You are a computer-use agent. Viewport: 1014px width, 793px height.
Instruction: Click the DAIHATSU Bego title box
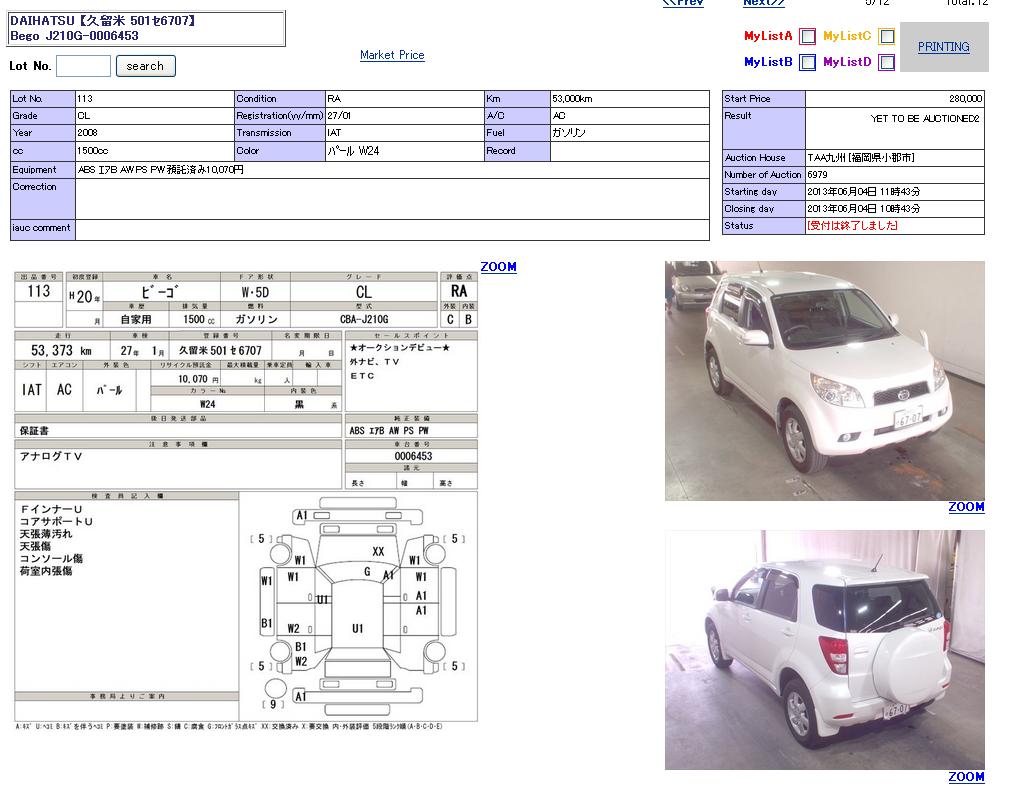[146, 28]
